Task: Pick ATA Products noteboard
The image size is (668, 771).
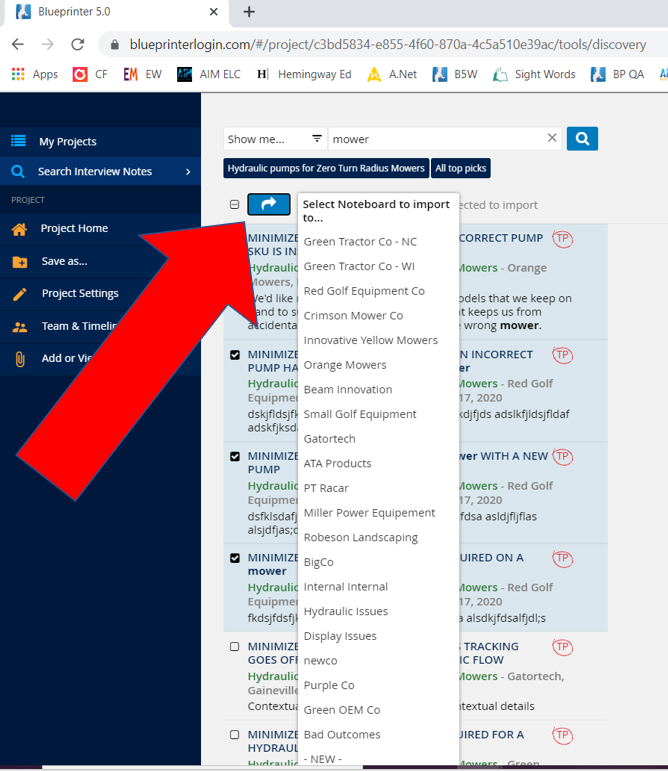Action: (x=338, y=463)
